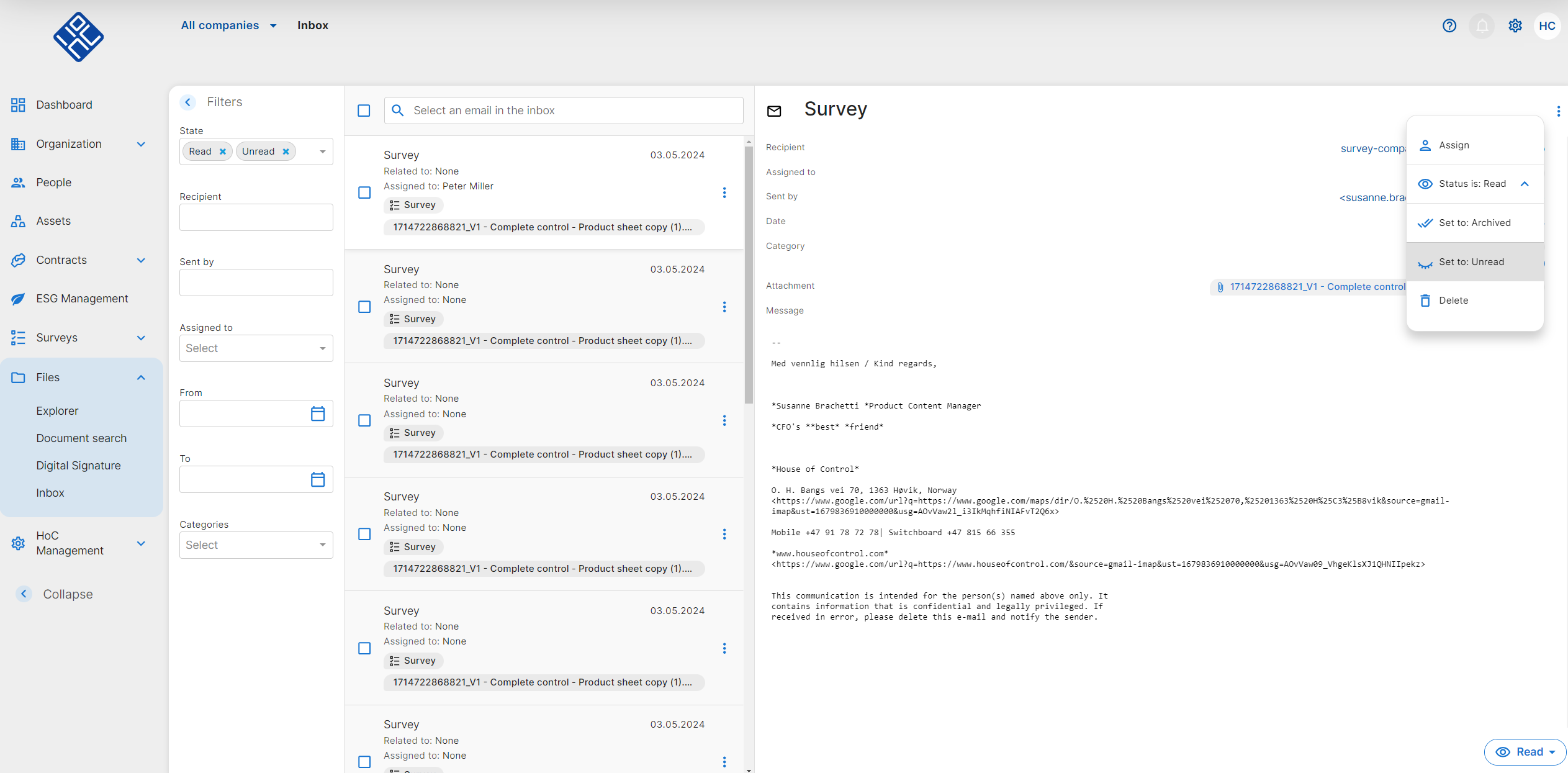Open the help question mark icon
The image size is (1568, 773).
(x=1449, y=25)
